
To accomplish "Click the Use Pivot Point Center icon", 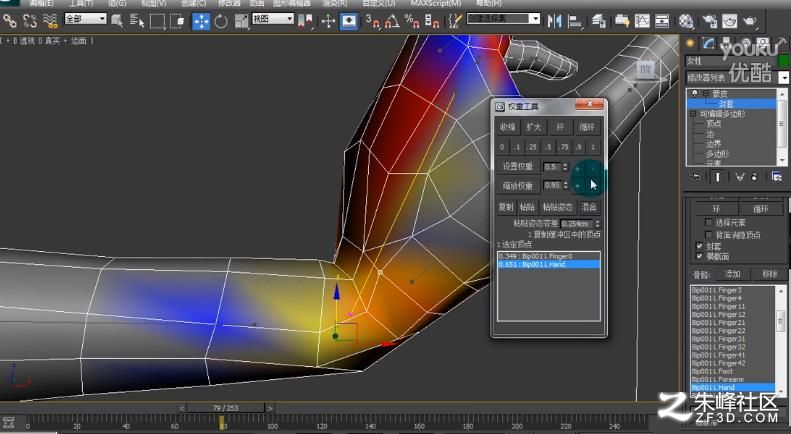I will (306, 21).
